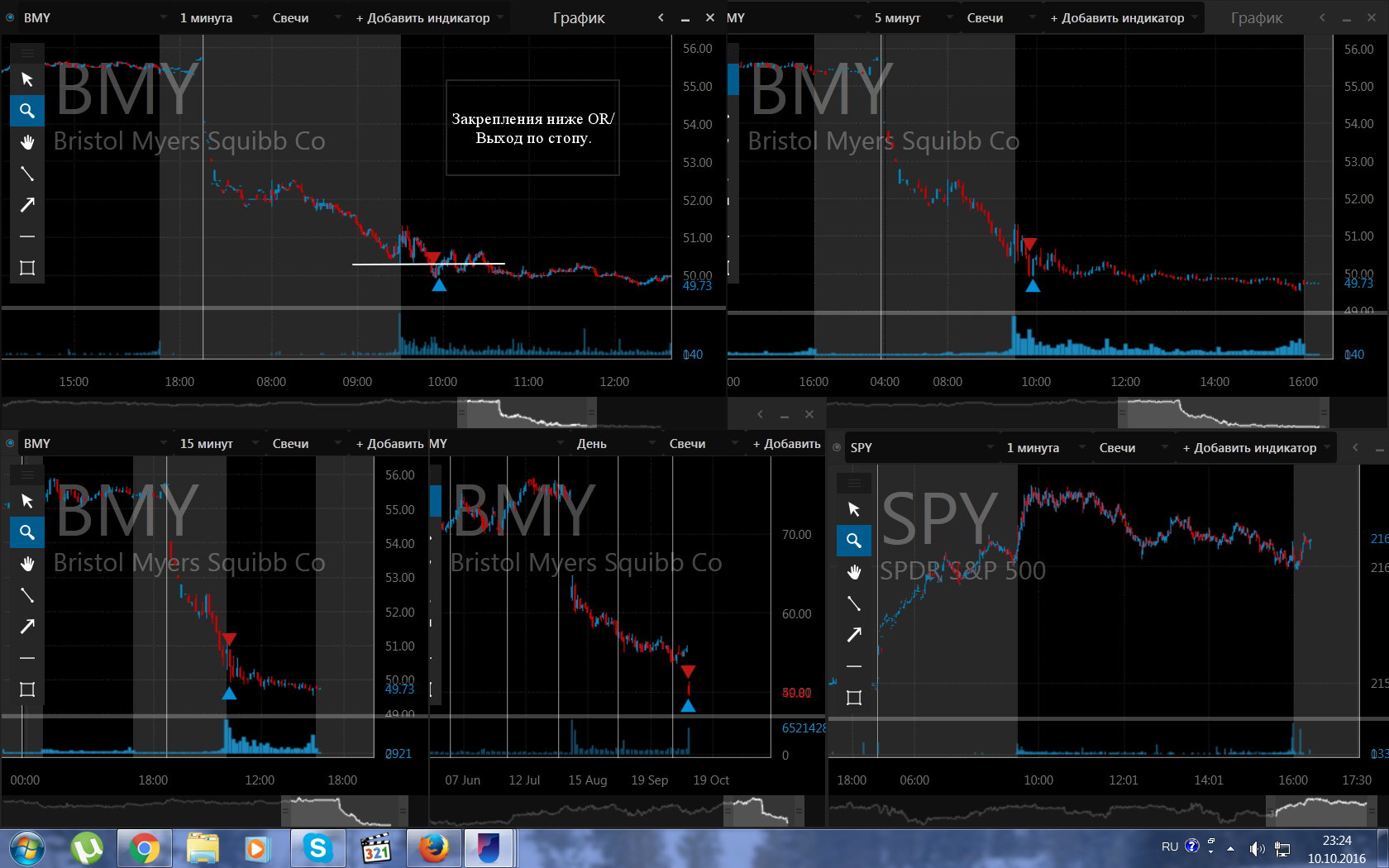Viewport: 1389px width, 868px height.
Task: Select the arrow drawing tool in BMY 1-minute chart
Action: point(27,205)
